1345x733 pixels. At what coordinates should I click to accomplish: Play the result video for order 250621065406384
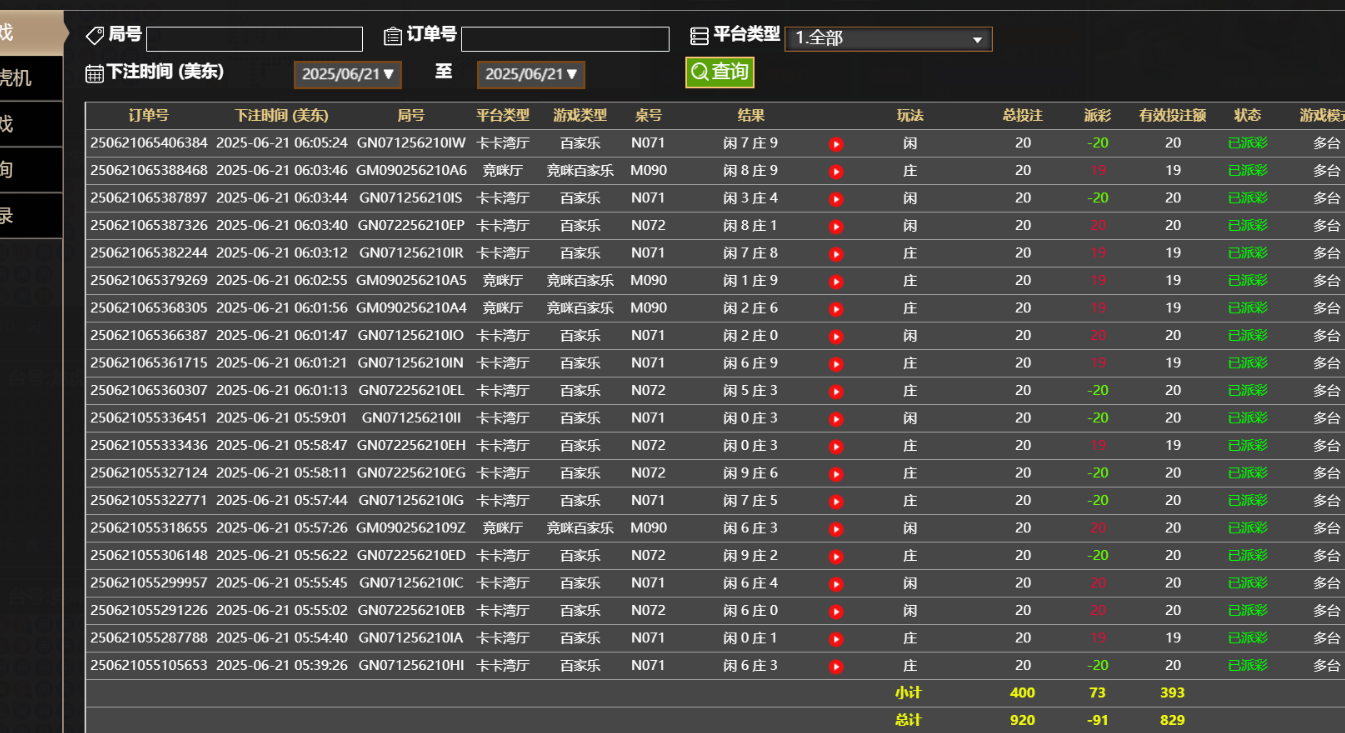835,143
